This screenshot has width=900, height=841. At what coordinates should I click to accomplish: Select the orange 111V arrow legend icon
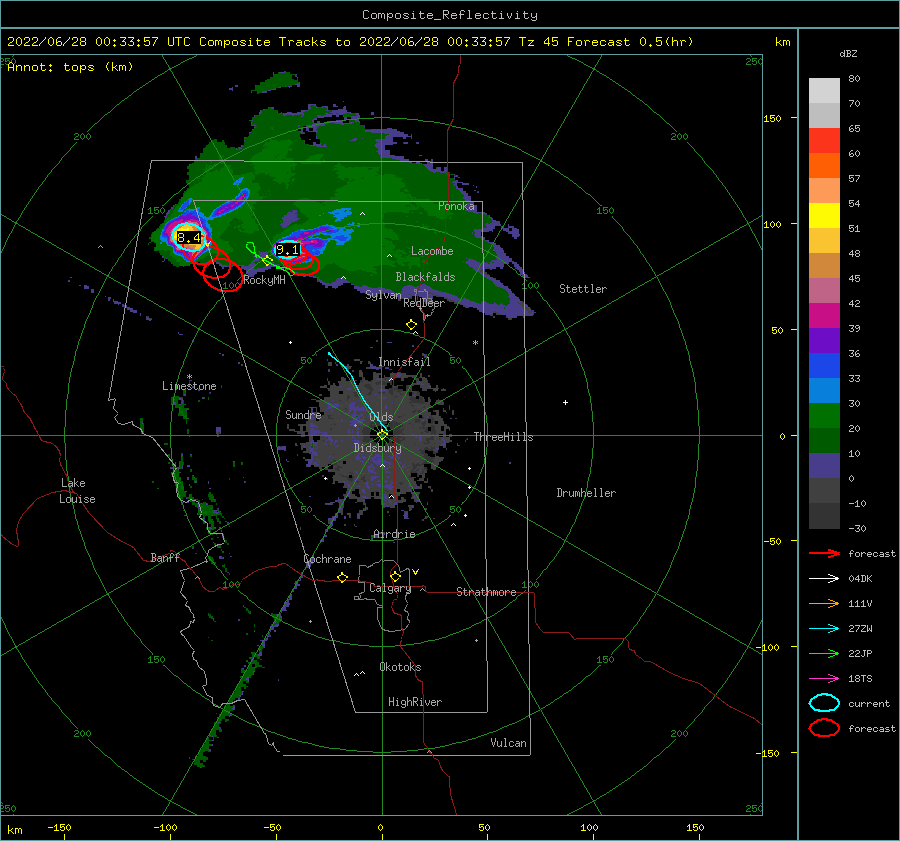point(824,603)
